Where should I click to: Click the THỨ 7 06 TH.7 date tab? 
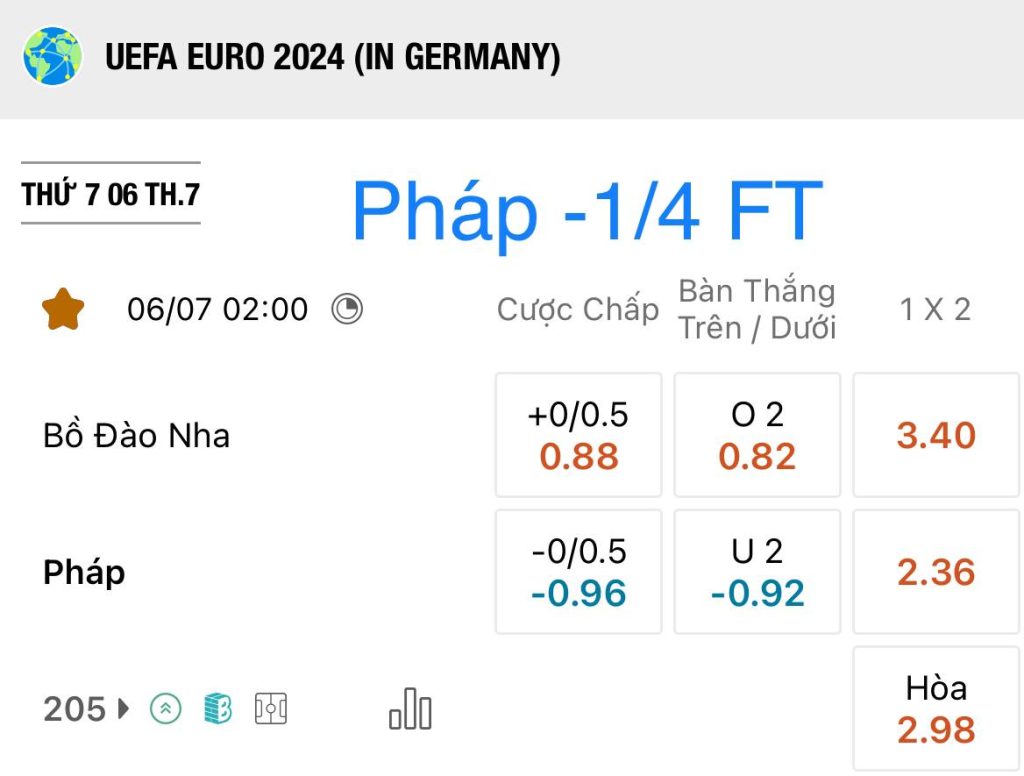(x=110, y=194)
